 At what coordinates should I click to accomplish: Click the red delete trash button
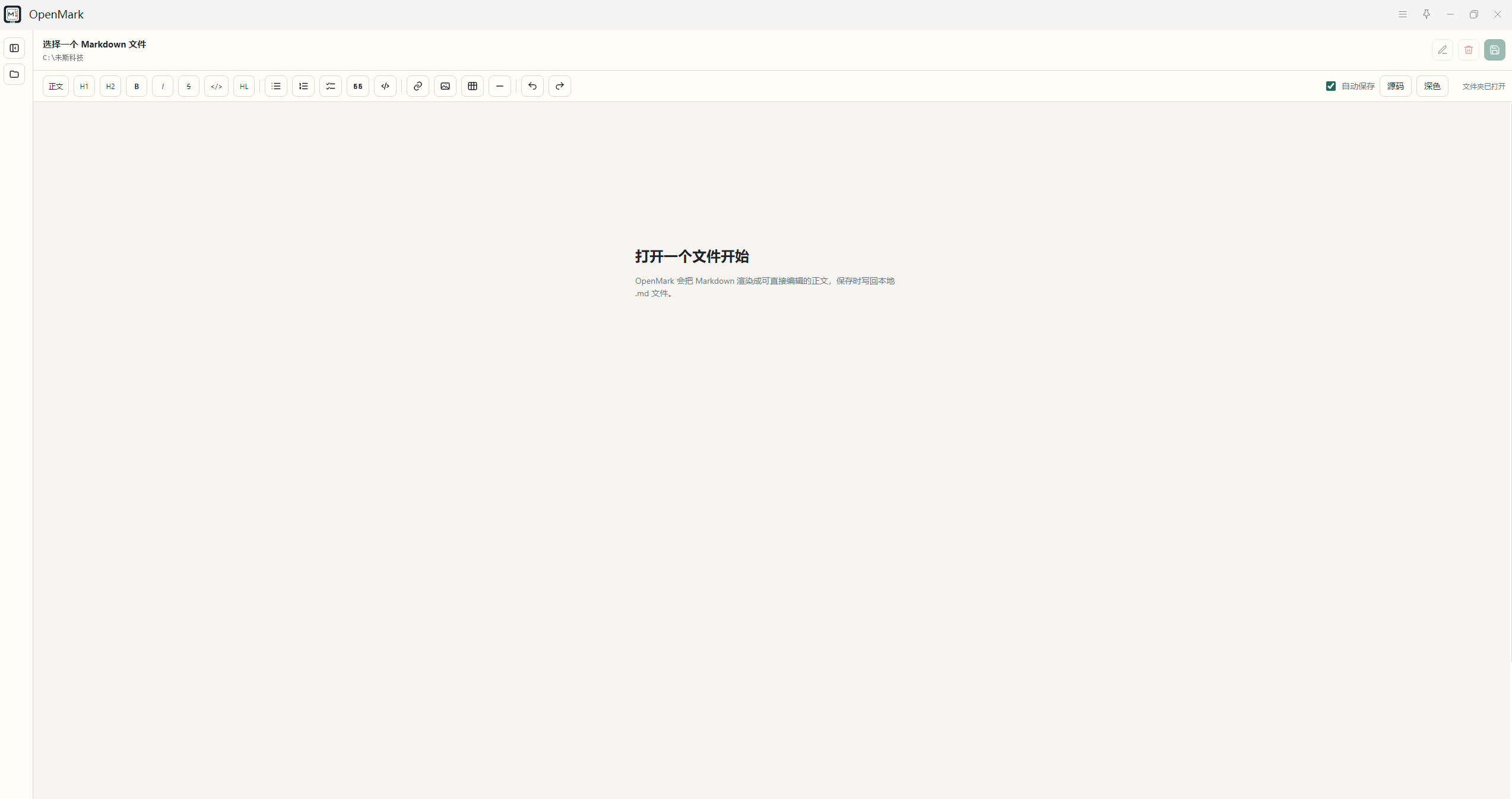(x=1469, y=50)
